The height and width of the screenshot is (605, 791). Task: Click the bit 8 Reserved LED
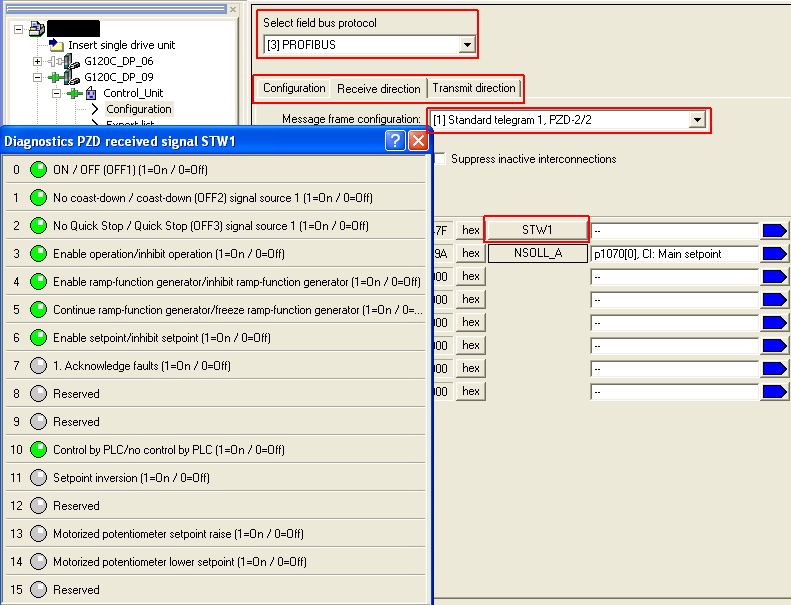(x=38, y=394)
